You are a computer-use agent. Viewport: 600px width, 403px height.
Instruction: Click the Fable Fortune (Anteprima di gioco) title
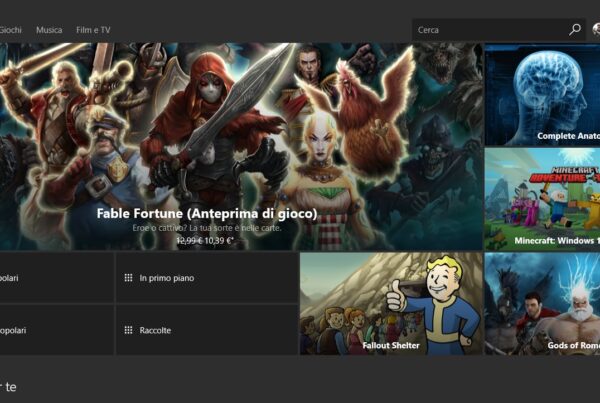[x=207, y=213]
